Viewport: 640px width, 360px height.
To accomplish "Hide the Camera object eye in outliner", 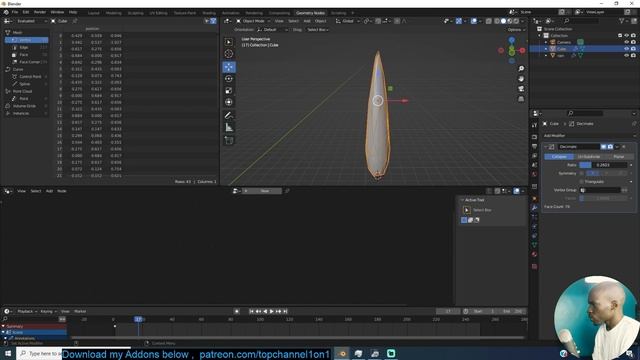I will (x=627, y=42).
